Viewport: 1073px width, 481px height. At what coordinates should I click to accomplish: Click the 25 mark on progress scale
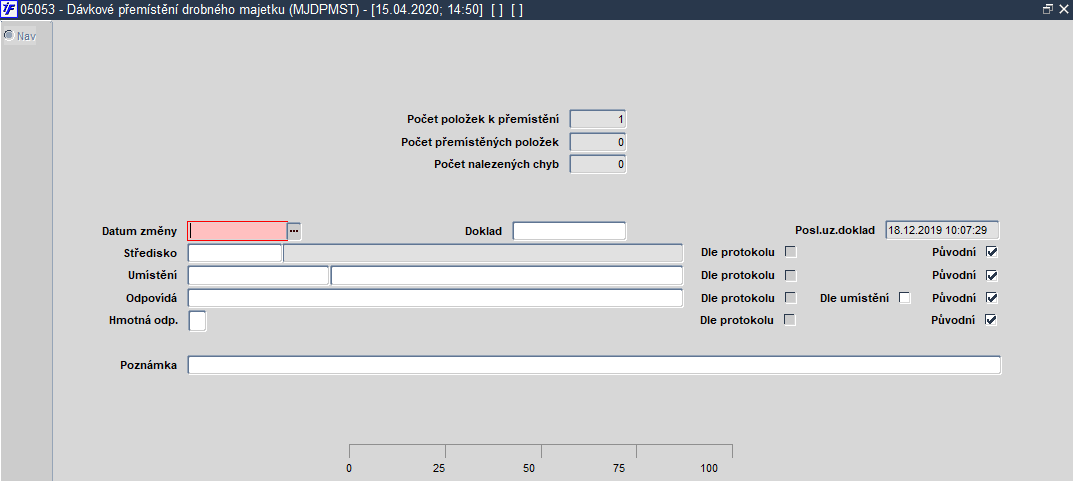[x=439, y=469]
